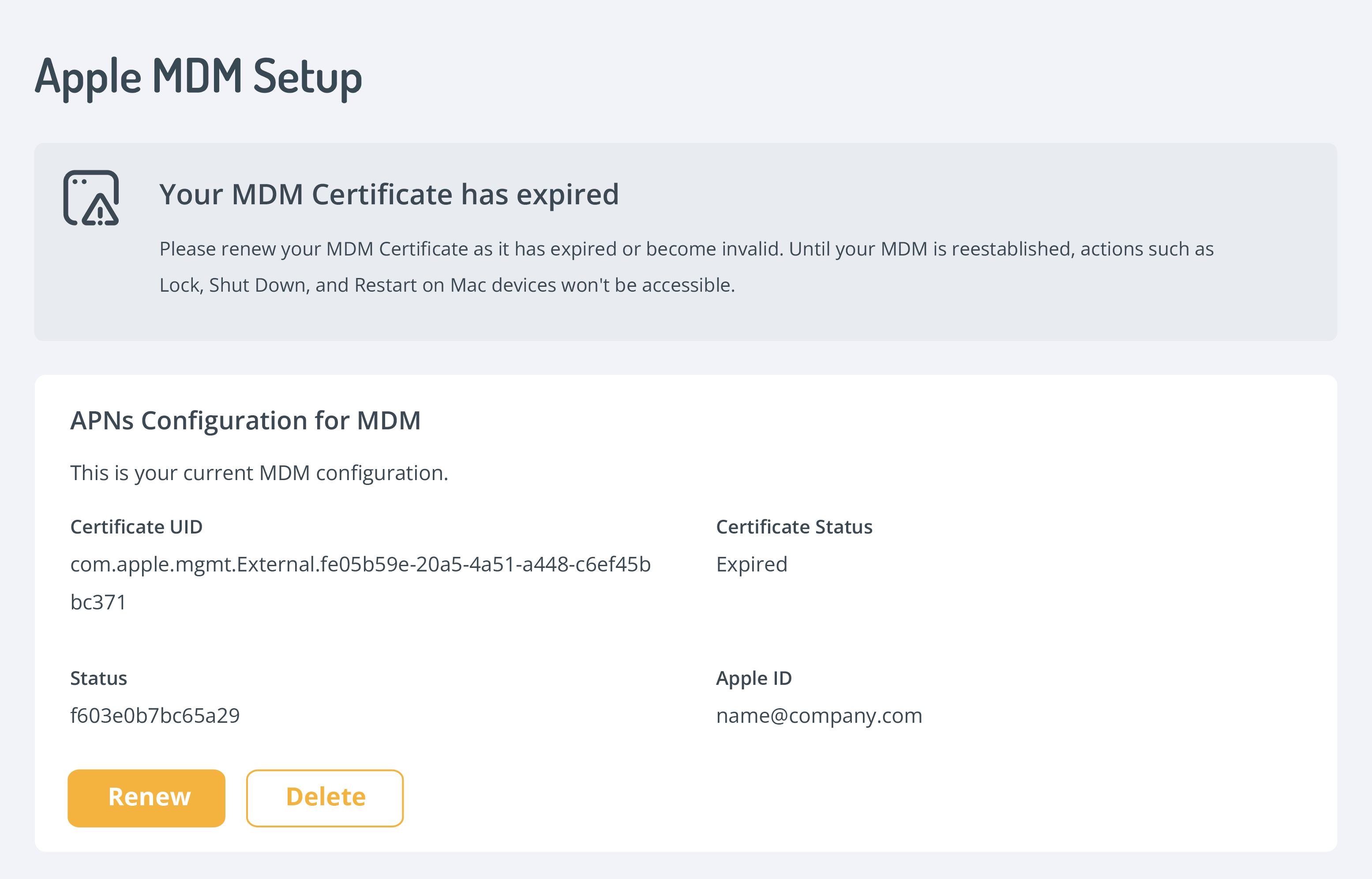
Task: Click the name@company.com Apple ID value
Action: [x=819, y=716]
